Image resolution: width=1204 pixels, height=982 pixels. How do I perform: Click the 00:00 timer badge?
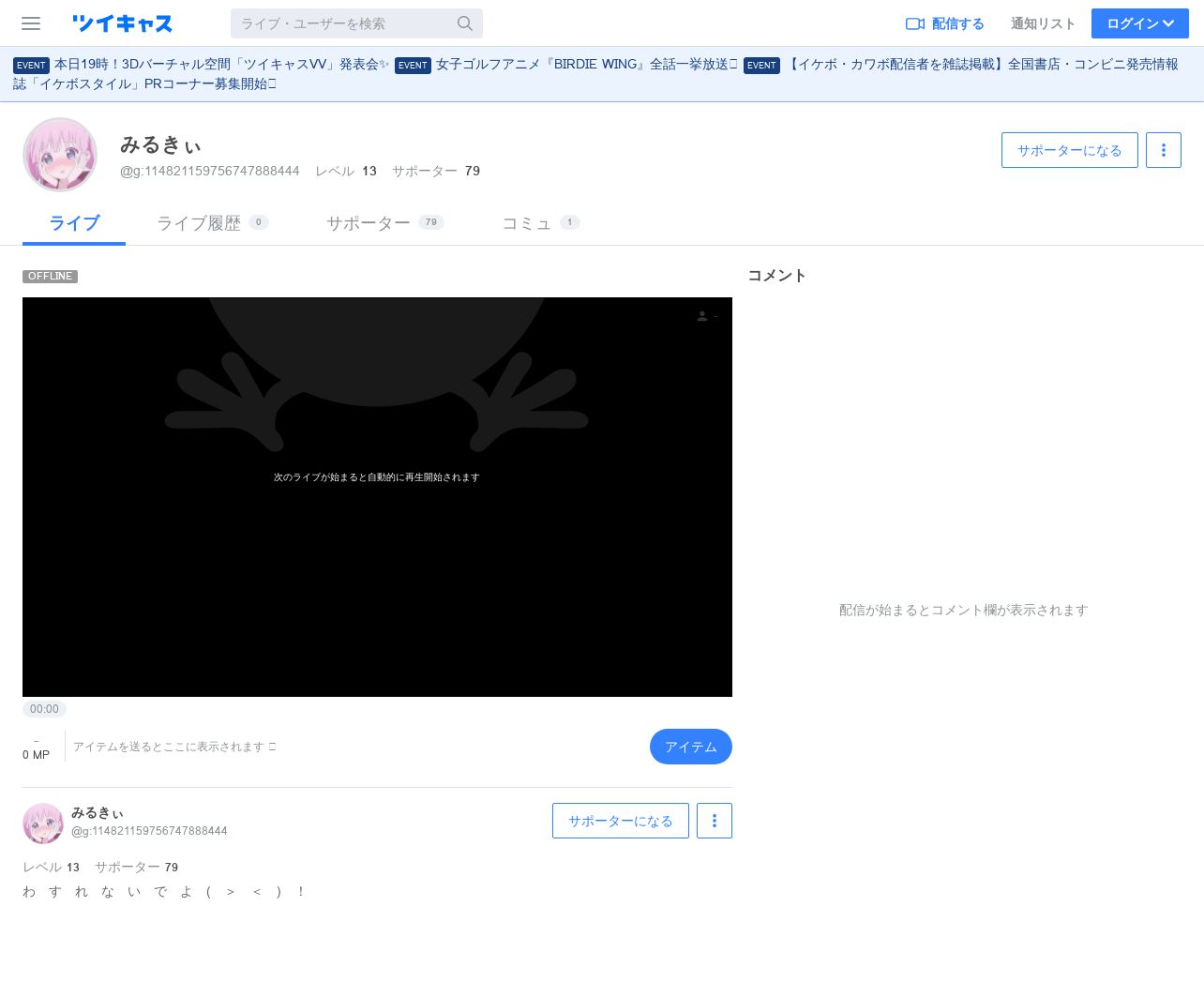coord(44,710)
